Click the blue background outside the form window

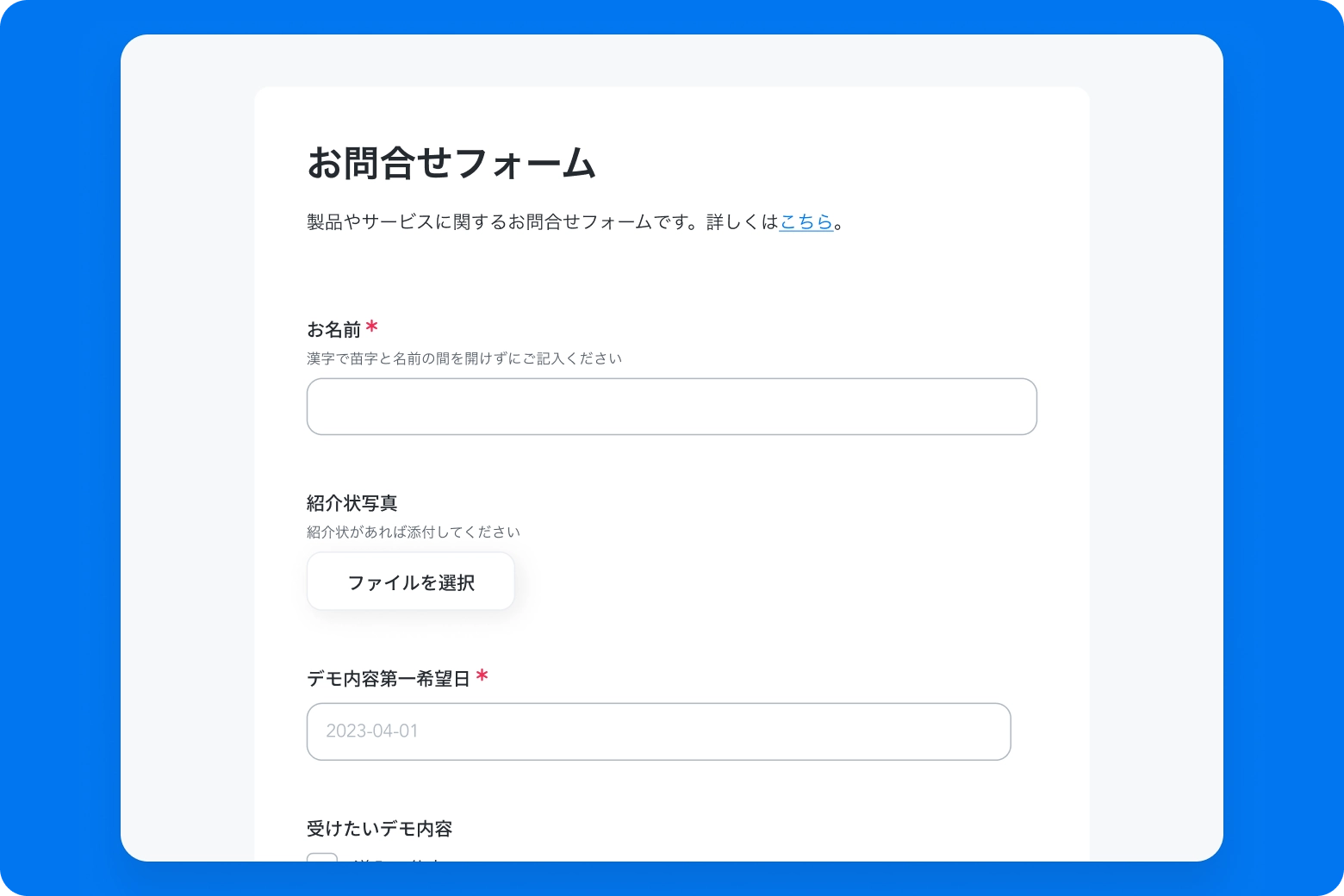click(60, 448)
